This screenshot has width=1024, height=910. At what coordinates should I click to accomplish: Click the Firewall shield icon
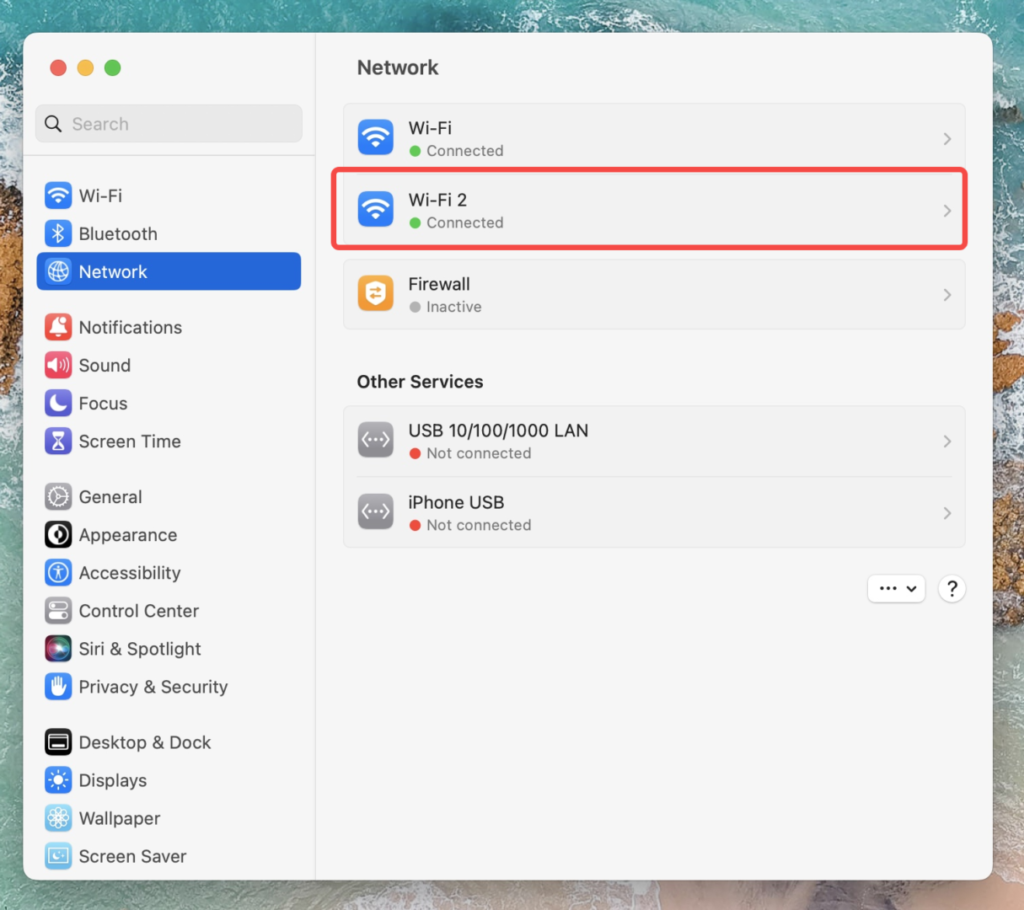pyautogui.click(x=375, y=294)
